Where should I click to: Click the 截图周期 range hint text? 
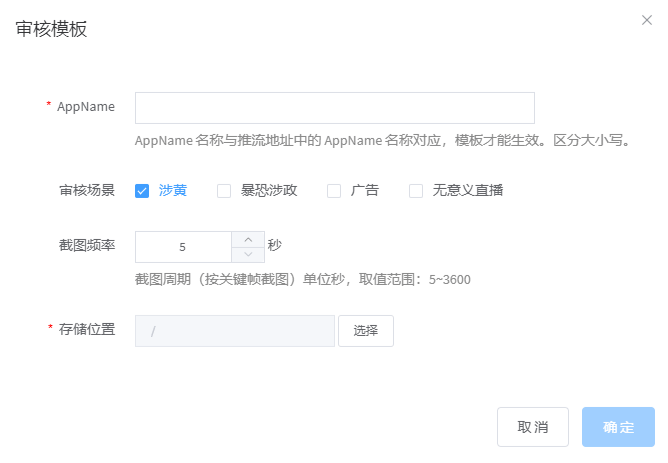[x=302, y=279]
